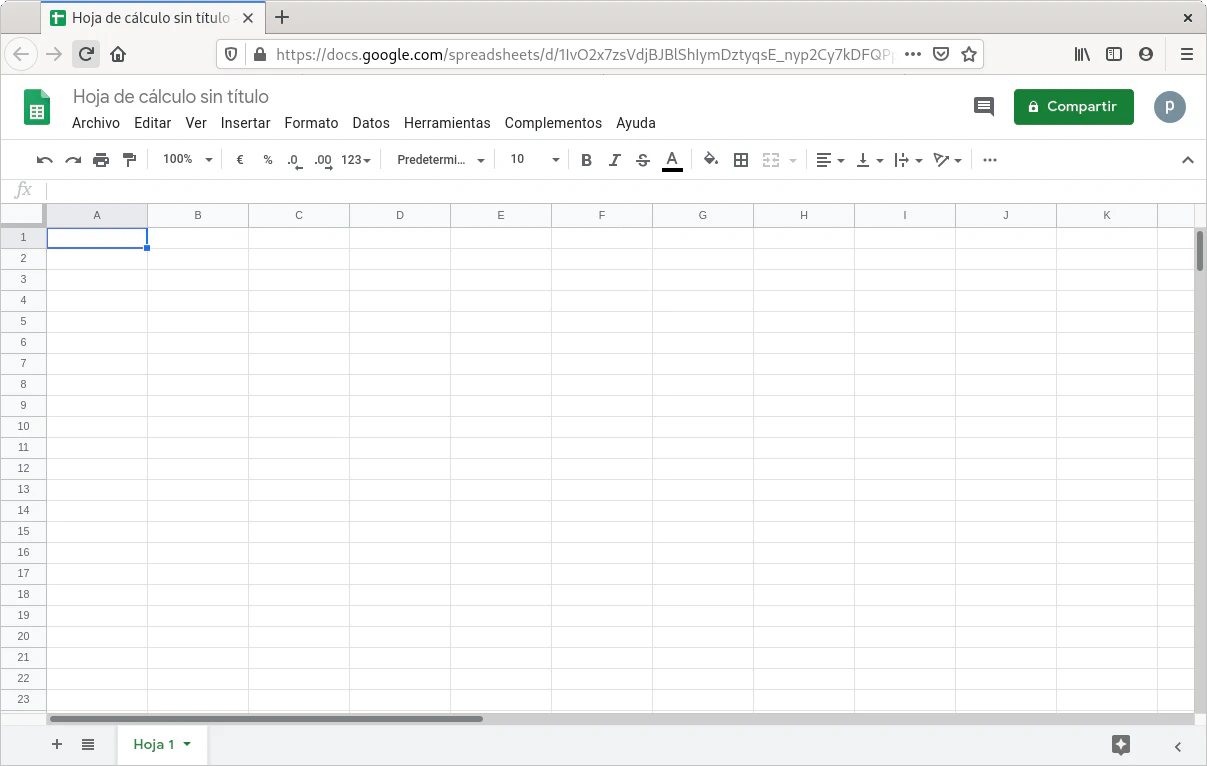Open the text color picker

pos(672,160)
